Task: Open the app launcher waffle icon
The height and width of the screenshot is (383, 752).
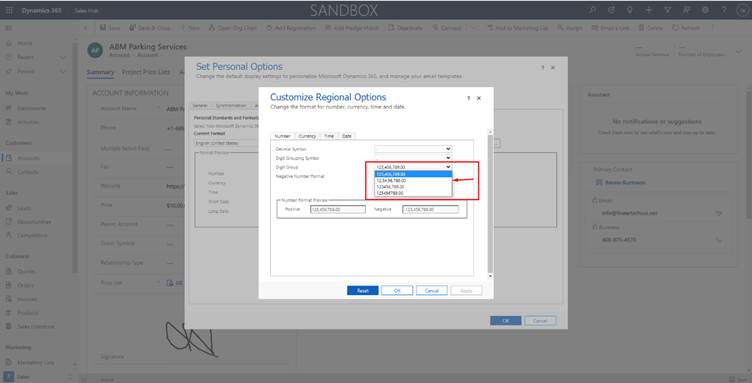Action: click(x=9, y=10)
